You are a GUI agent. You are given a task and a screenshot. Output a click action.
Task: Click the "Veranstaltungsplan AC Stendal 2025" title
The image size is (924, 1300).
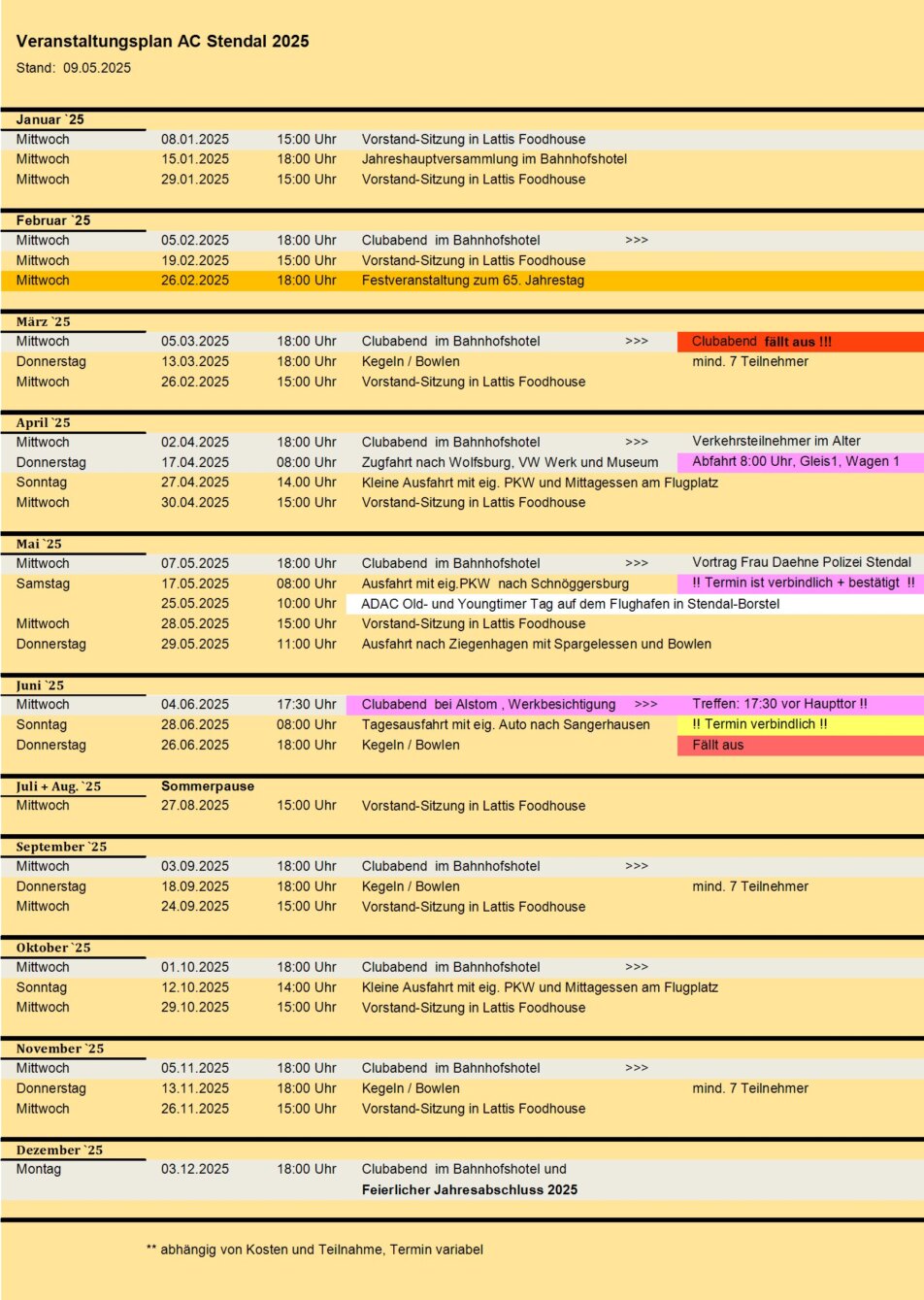click(162, 41)
